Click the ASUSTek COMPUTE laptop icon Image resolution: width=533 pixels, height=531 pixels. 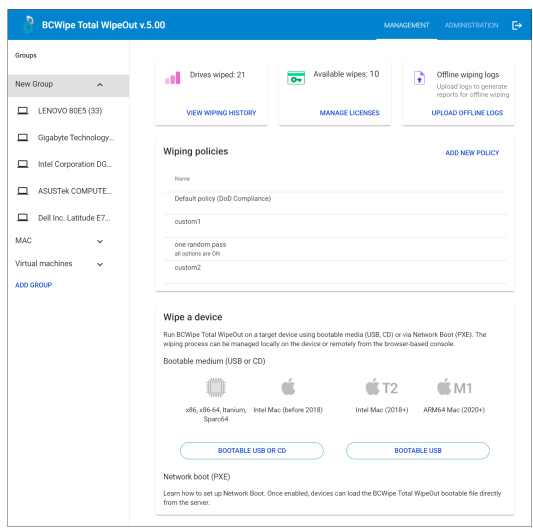pyautogui.click(x=23, y=191)
